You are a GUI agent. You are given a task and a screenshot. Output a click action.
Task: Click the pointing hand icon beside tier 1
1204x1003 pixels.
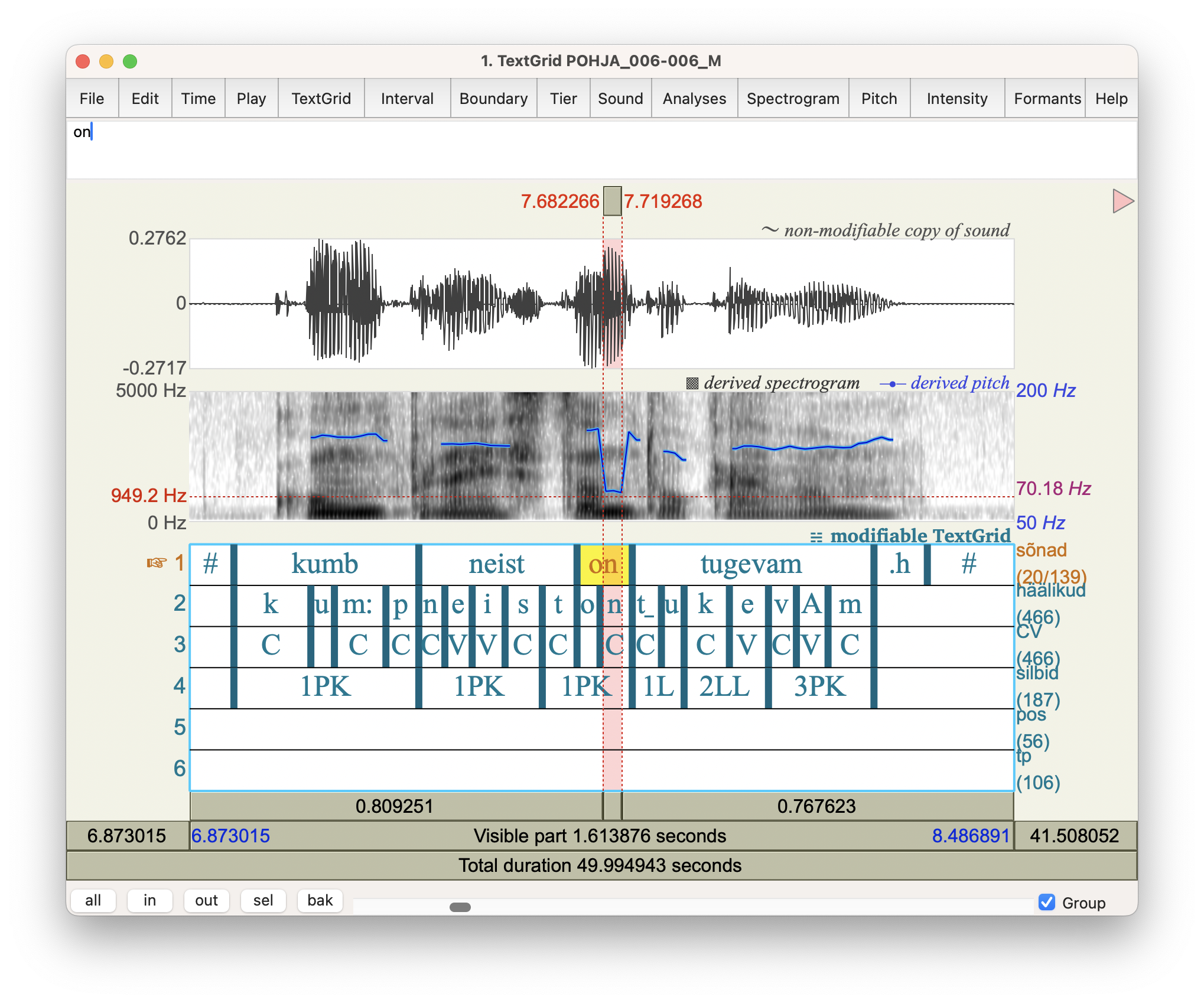click(x=157, y=563)
